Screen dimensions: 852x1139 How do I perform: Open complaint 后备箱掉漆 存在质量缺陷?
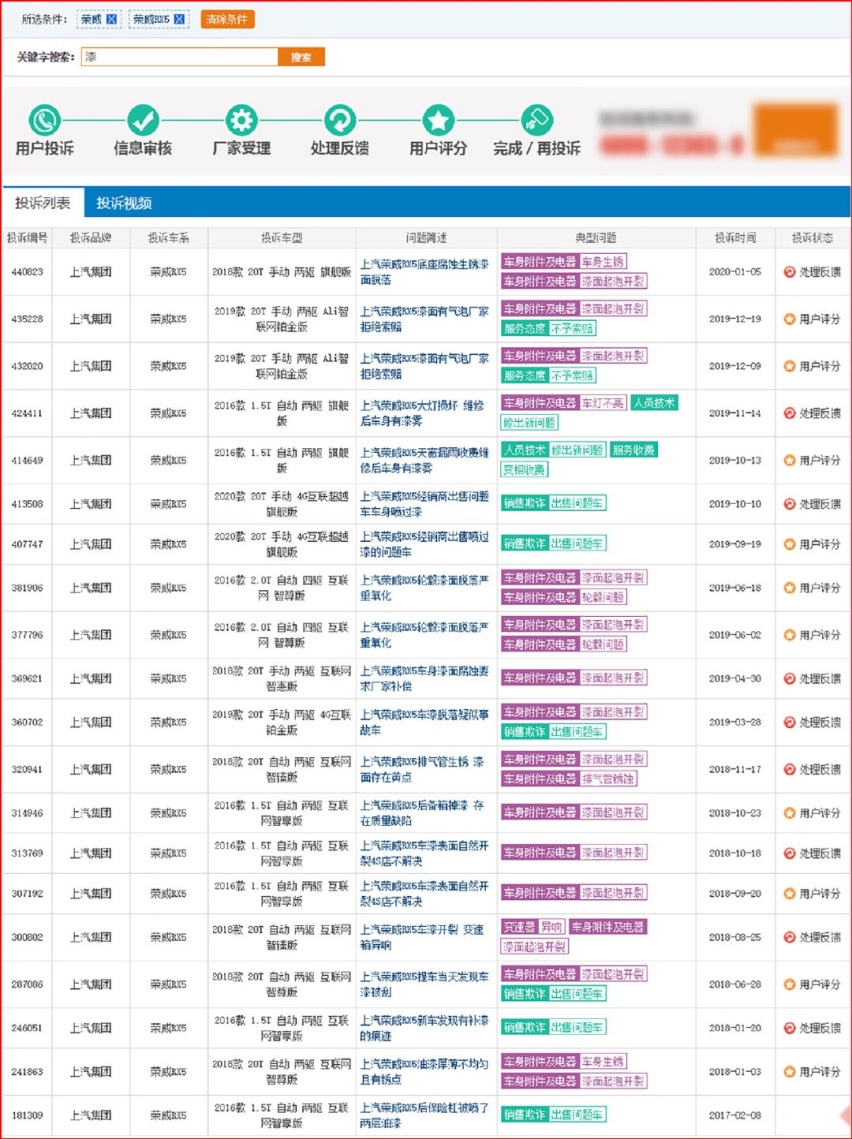pos(422,813)
